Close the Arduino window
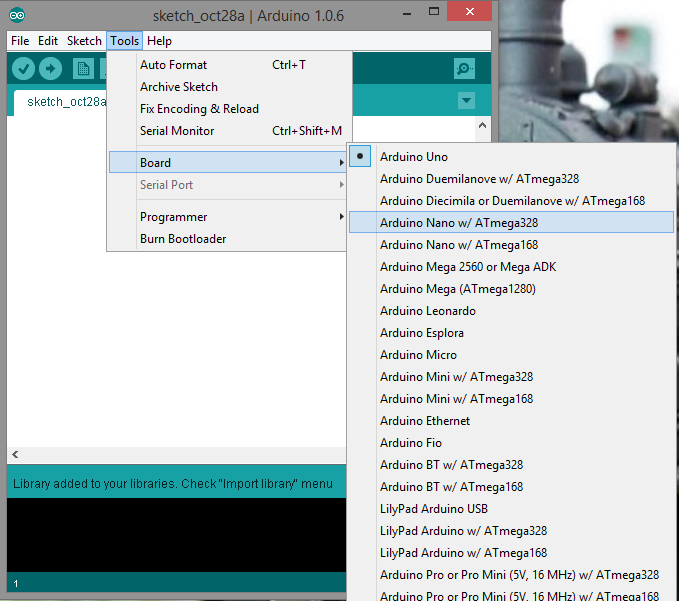 [469, 11]
